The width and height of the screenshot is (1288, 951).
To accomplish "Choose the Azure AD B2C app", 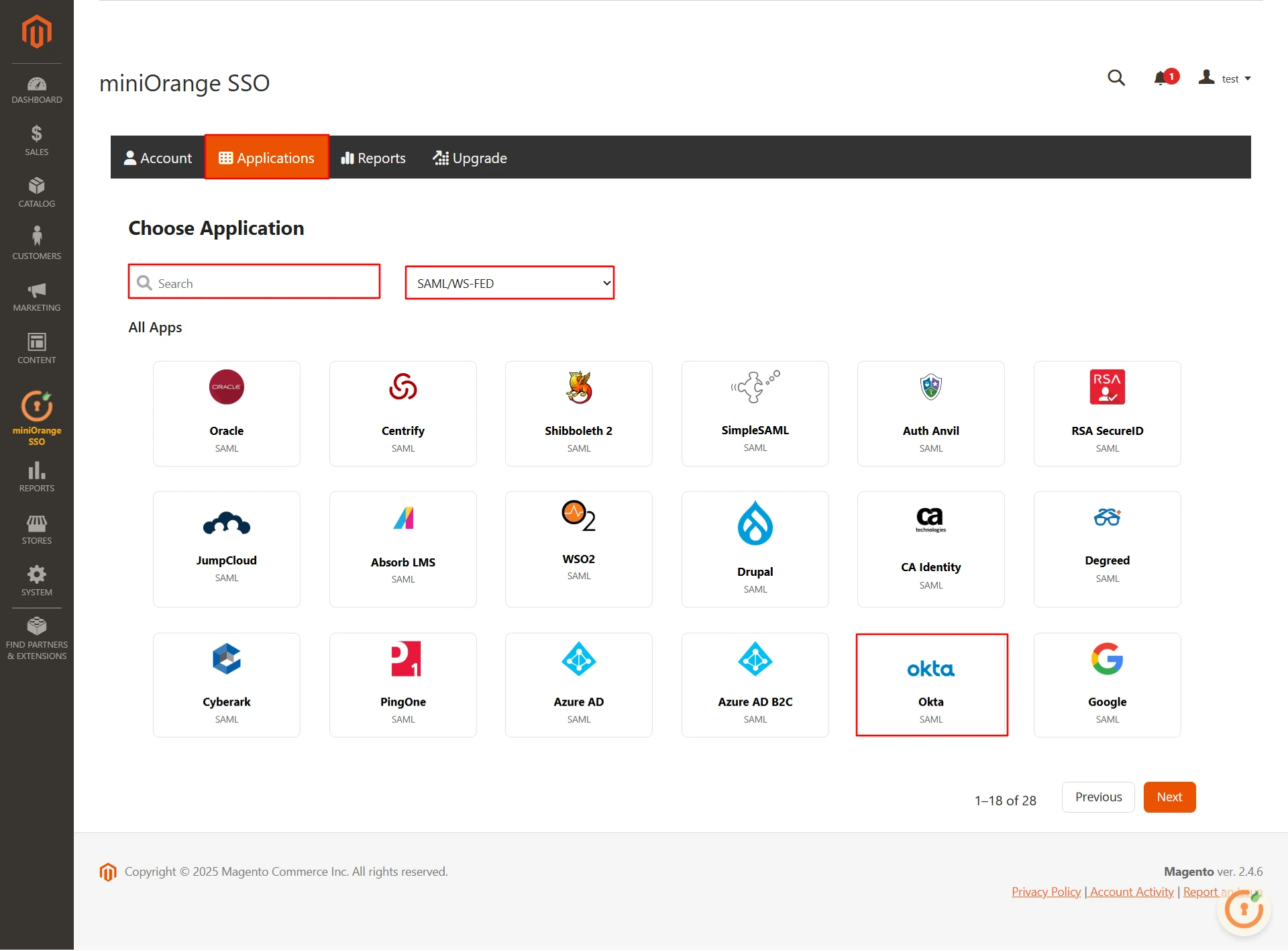I will [755, 683].
